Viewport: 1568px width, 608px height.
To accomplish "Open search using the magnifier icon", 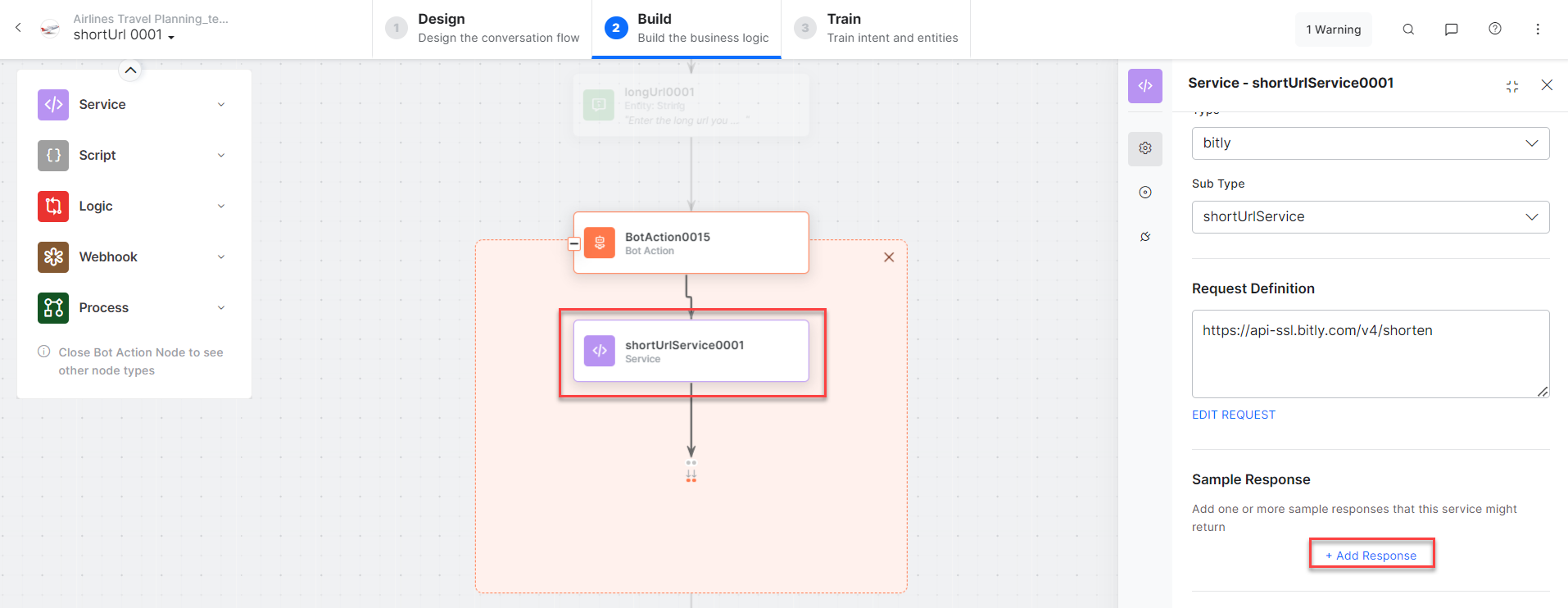I will 1408,29.
